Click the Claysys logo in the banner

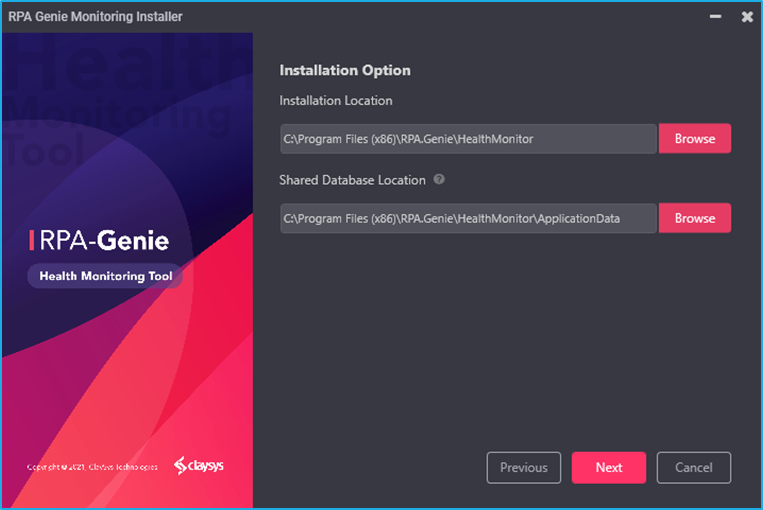click(x=199, y=466)
